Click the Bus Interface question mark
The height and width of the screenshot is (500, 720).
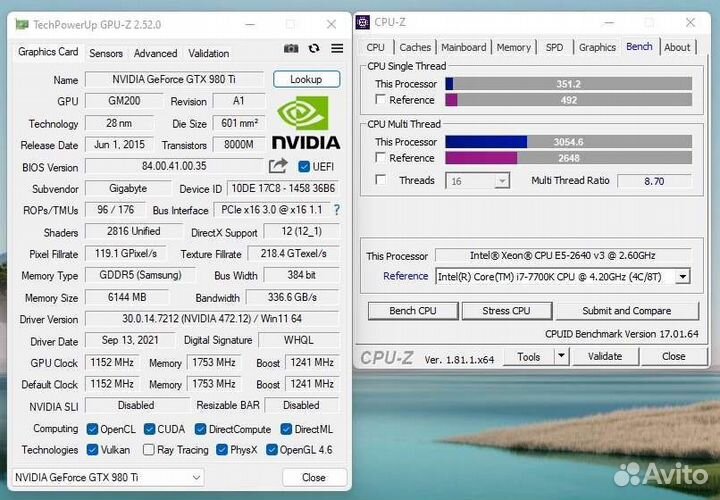337,210
